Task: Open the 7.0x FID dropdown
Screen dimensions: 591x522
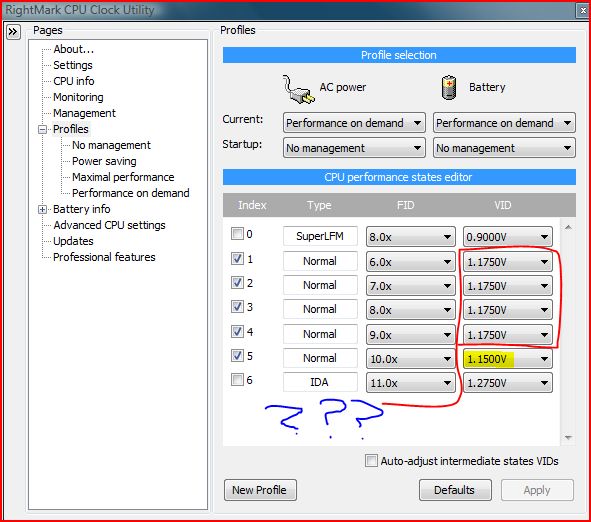Action: point(410,286)
